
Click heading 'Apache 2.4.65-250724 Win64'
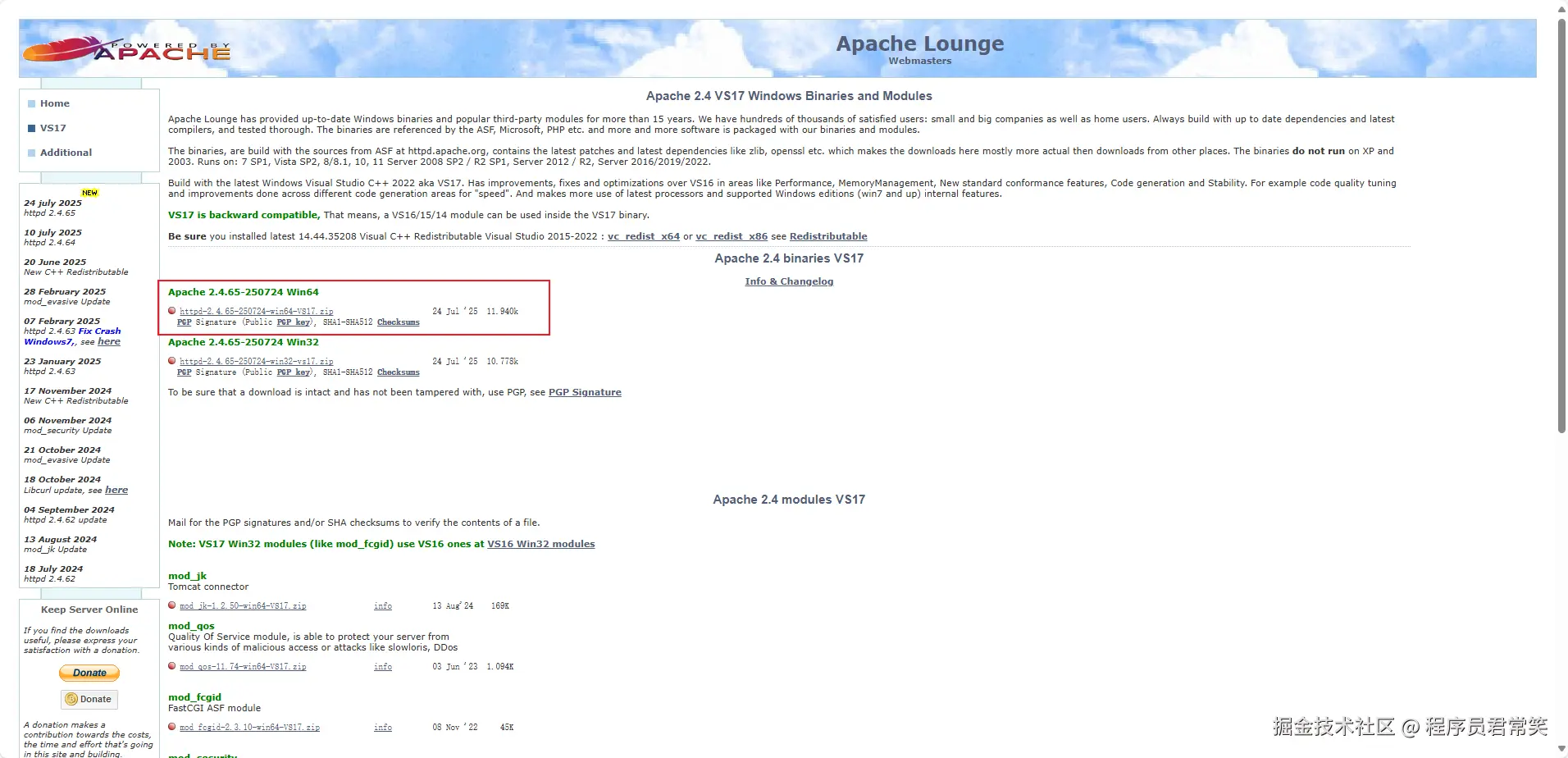coord(244,292)
